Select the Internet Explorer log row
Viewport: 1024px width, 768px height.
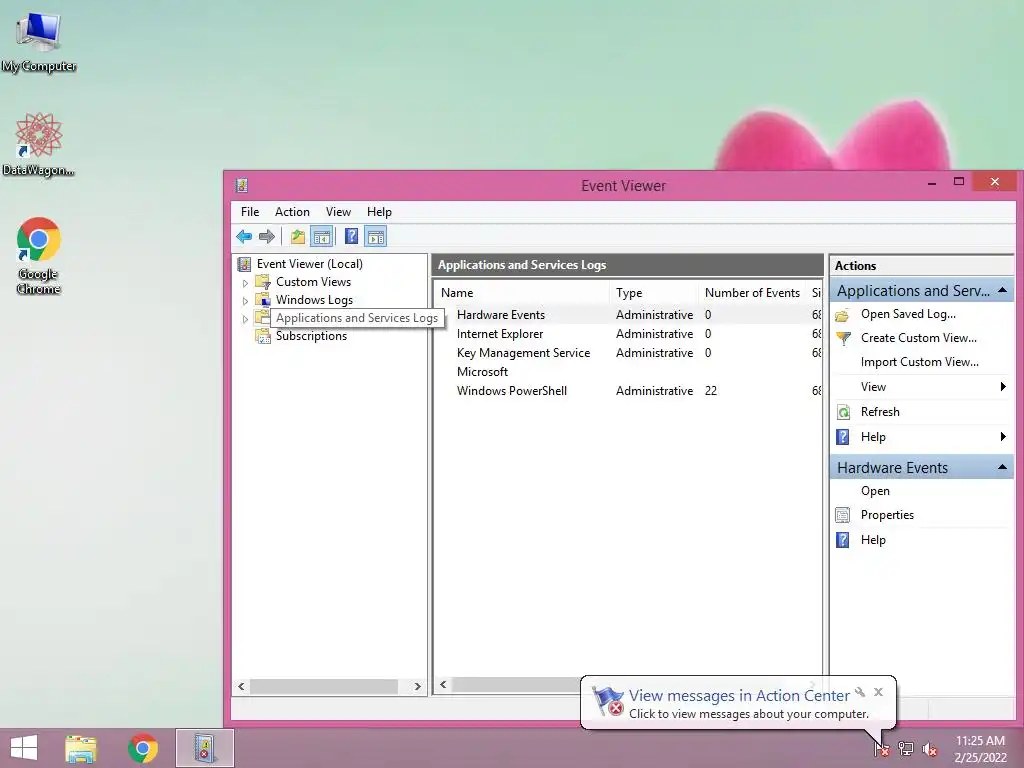click(x=627, y=334)
